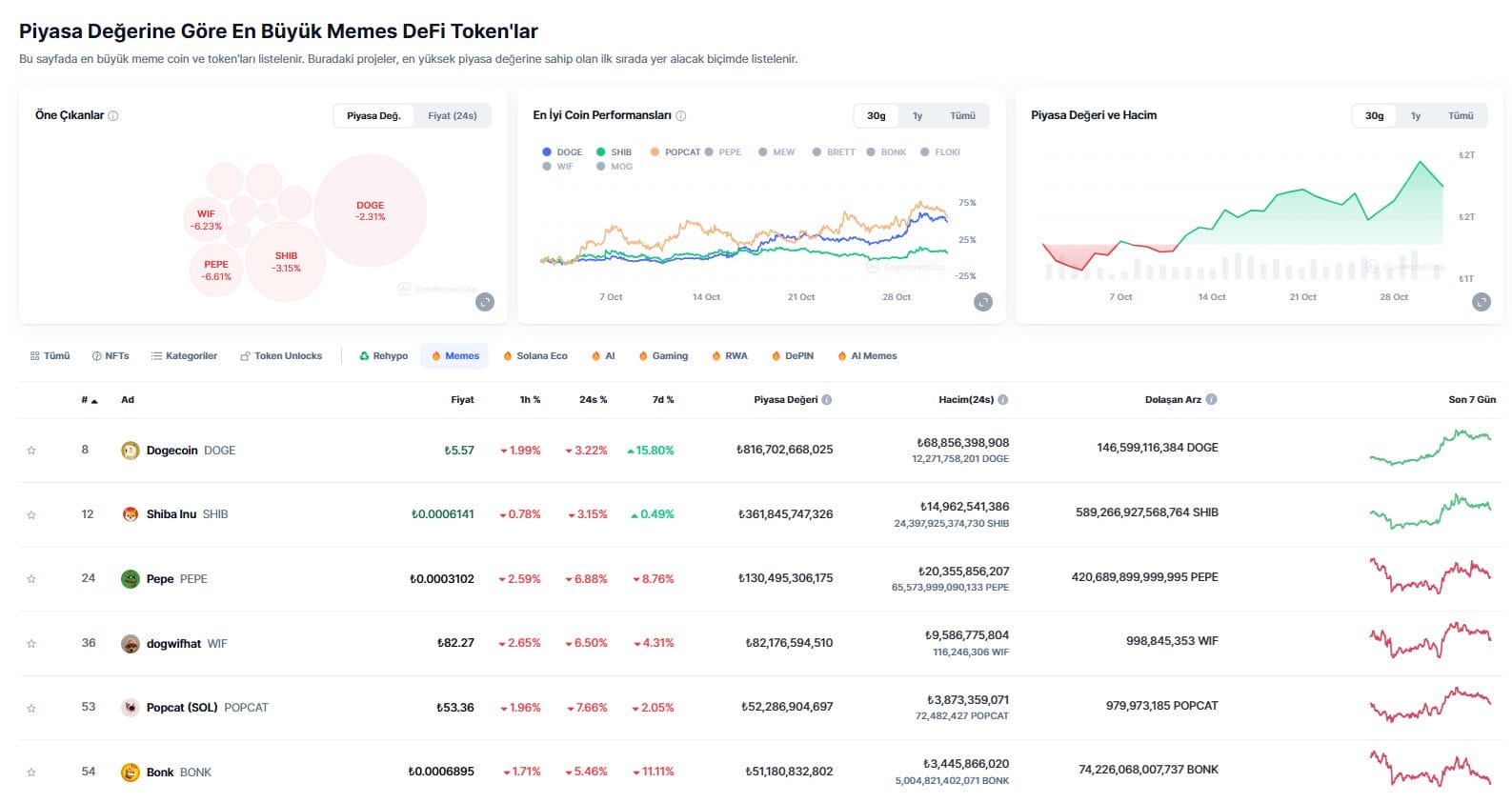This screenshot has width=1512, height=803.
Task: Sort table by rank number column
Action: [x=90, y=400]
